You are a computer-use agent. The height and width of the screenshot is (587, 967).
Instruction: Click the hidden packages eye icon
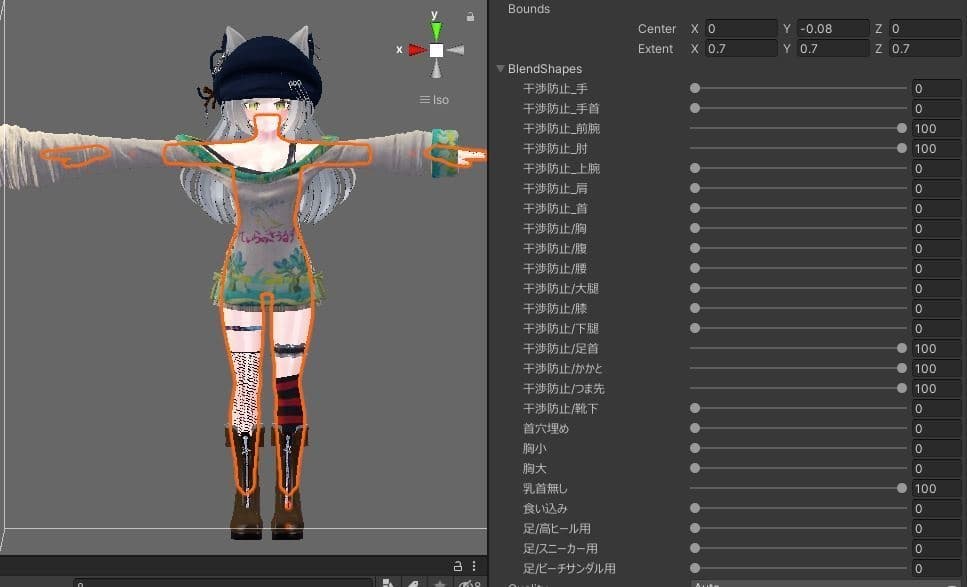pyautogui.click(x=467, y=582)
